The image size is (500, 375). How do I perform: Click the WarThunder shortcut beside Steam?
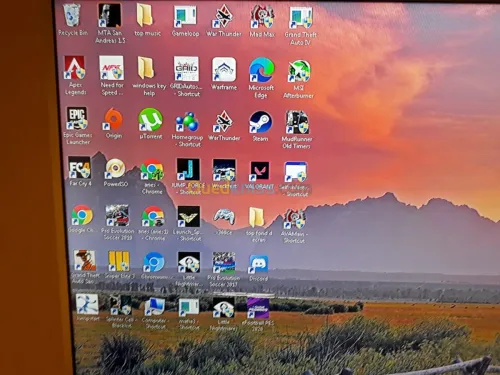[x=224, y=122]
